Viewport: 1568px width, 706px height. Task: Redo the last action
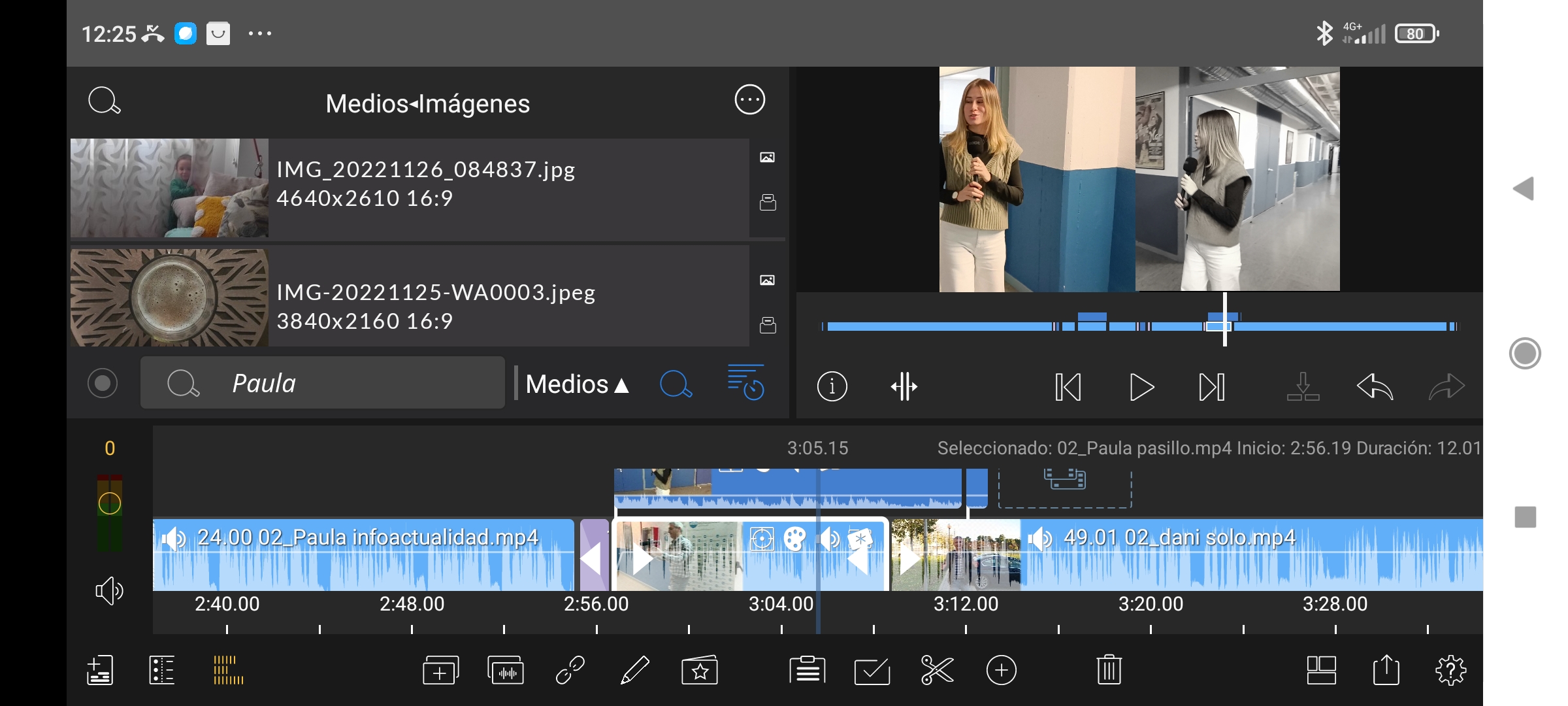tap(1446, 386)
